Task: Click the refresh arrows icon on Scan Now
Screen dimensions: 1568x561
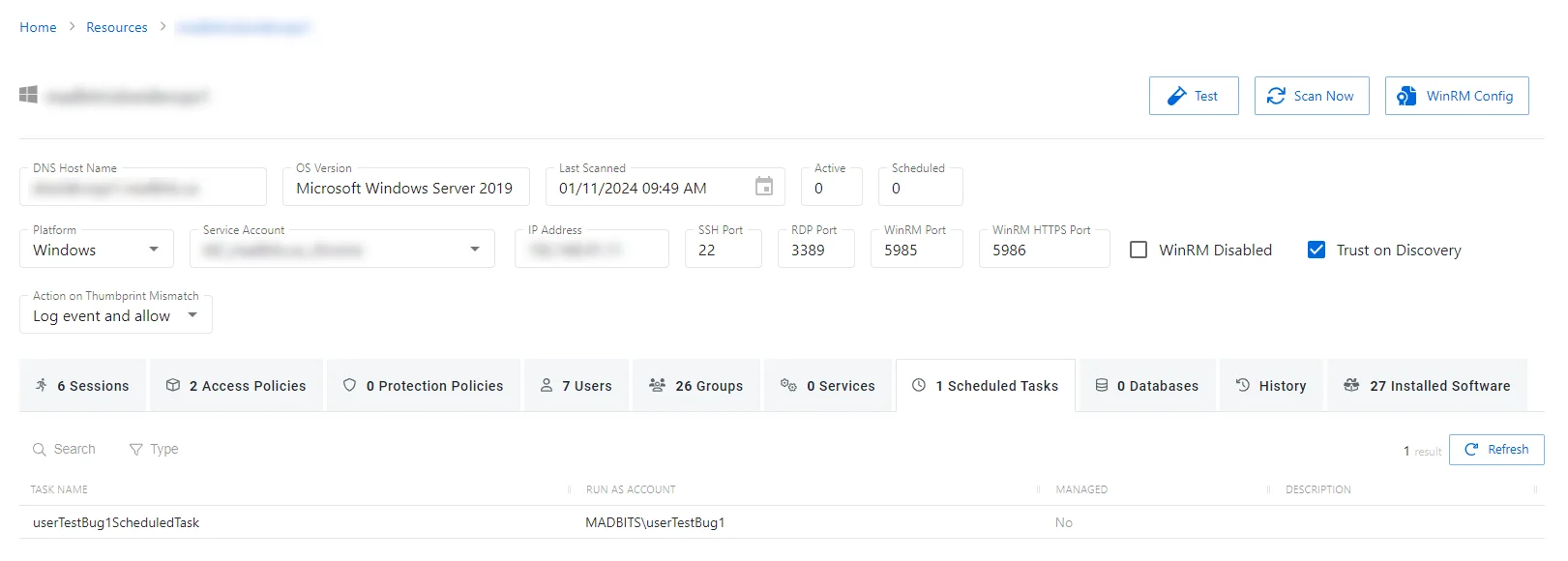Action: [1276, 96]
